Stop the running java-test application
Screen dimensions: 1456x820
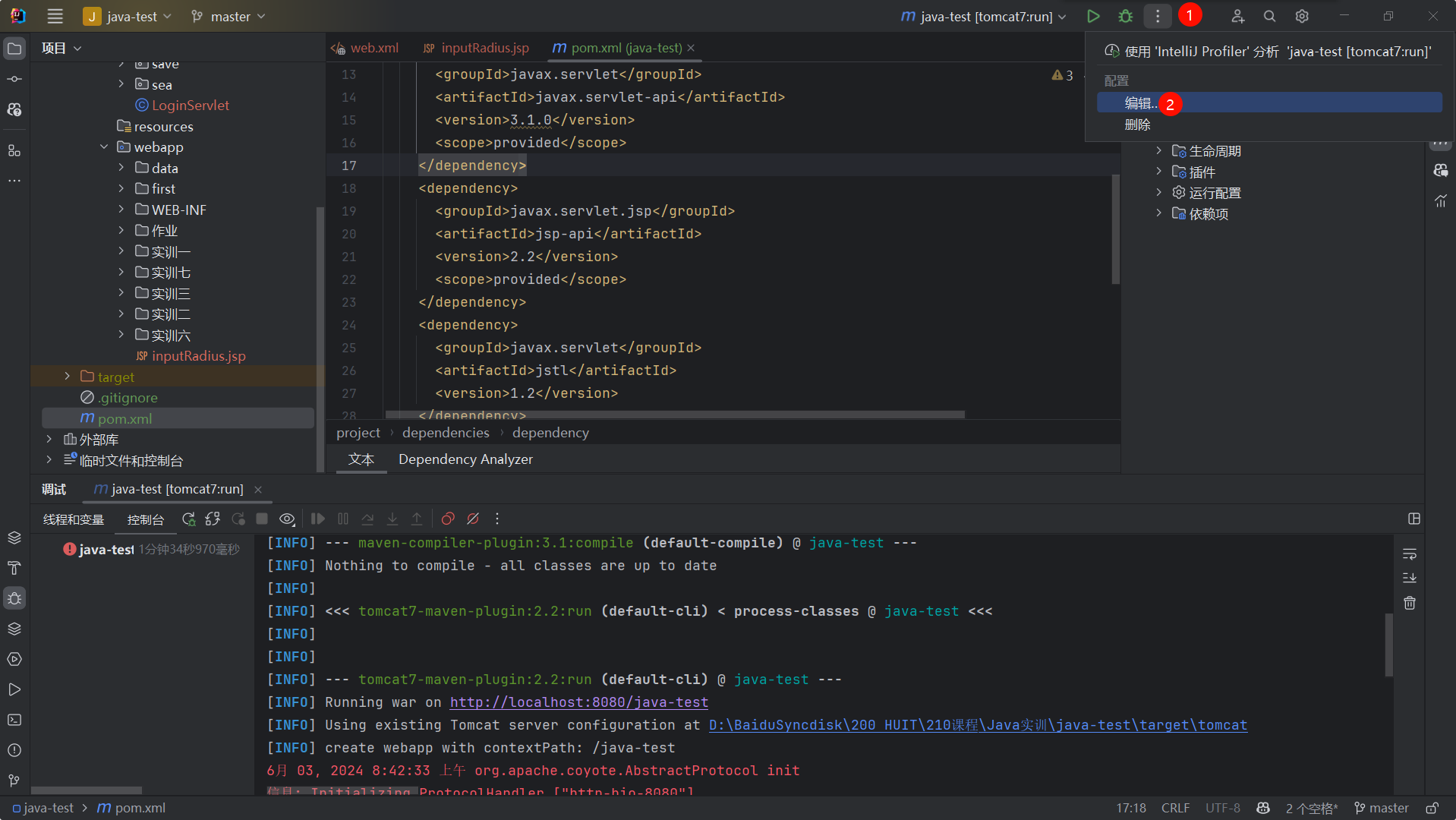(x=262, y=519)
